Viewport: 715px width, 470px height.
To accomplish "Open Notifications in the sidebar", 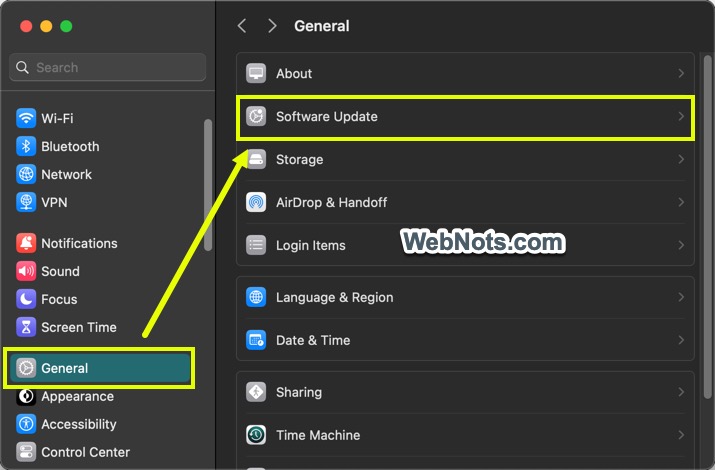I will pyautogui.click(x=79, y=243).
